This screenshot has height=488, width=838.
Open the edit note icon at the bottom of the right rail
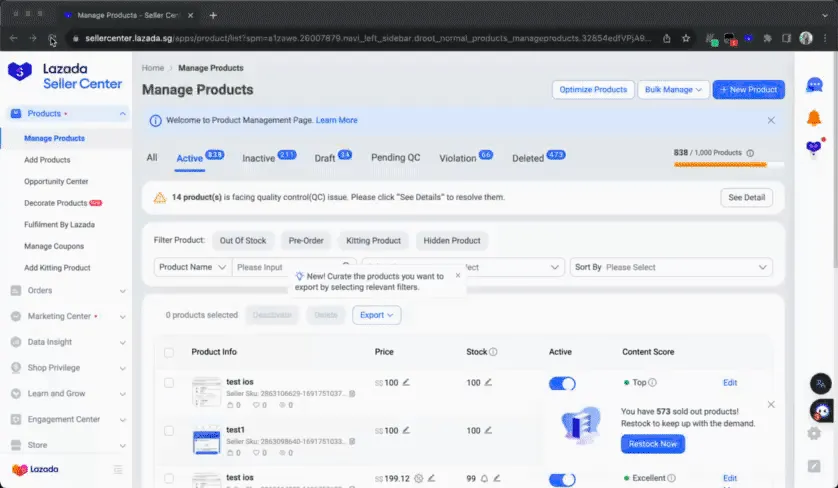[814, 466]
